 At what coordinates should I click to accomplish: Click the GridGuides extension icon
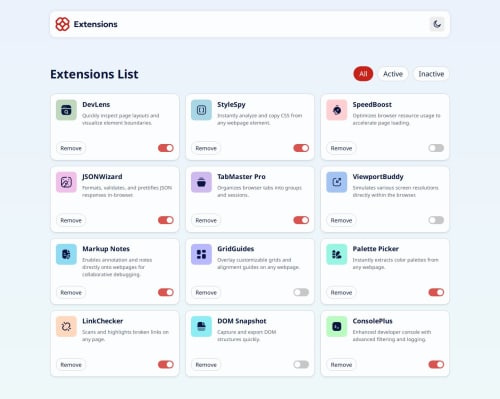(201, 254)
